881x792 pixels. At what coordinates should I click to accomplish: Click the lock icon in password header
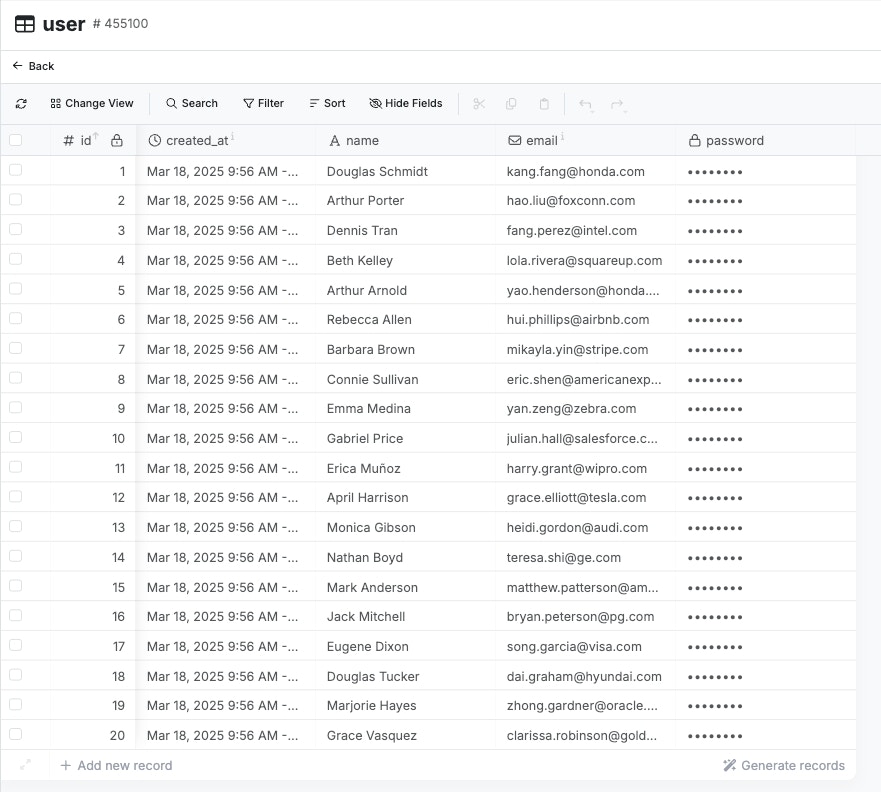pyautogui.click(x=694, y=140)
